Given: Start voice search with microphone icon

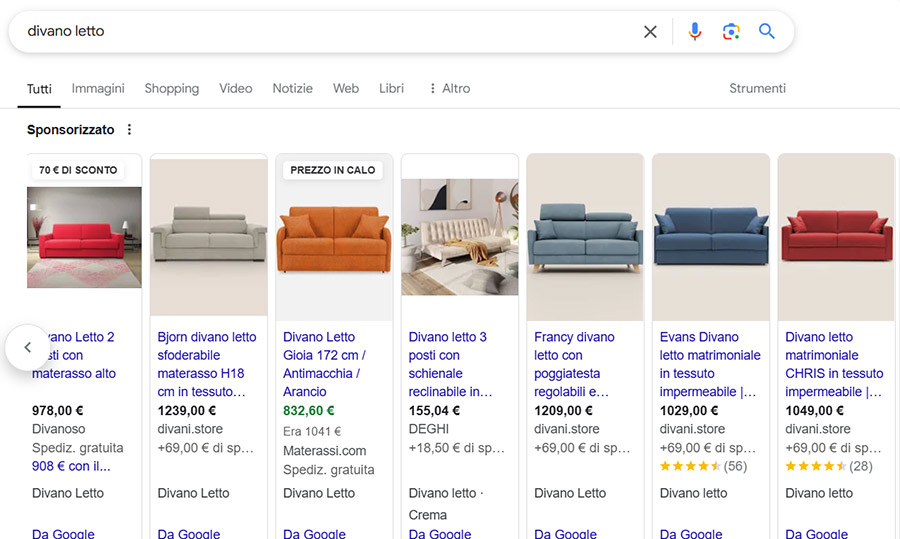Looking at the screenshot, I should click(x=695, y=32).
